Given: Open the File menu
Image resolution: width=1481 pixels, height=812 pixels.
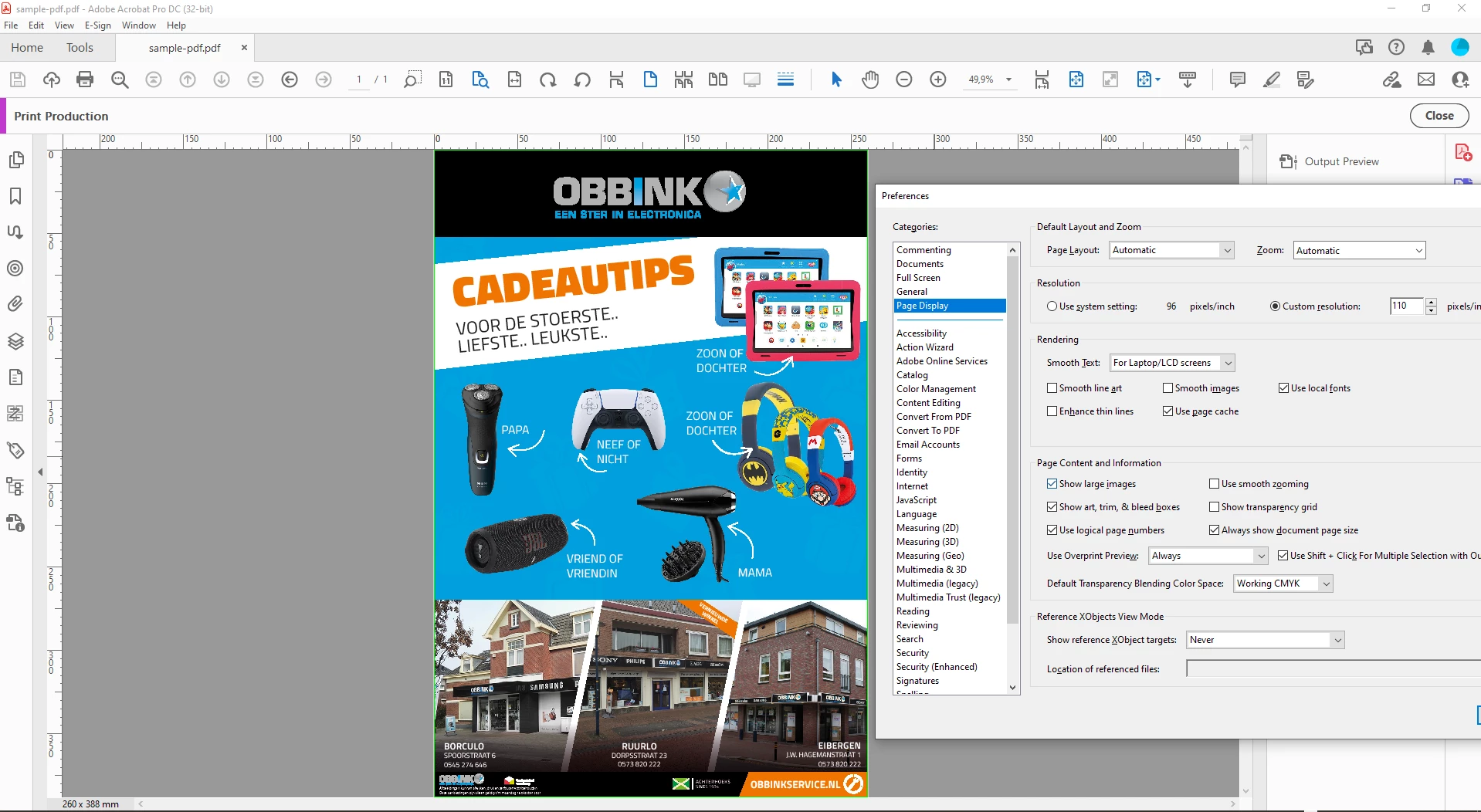Looking at the screenshot, I should (x=11, y=25).
